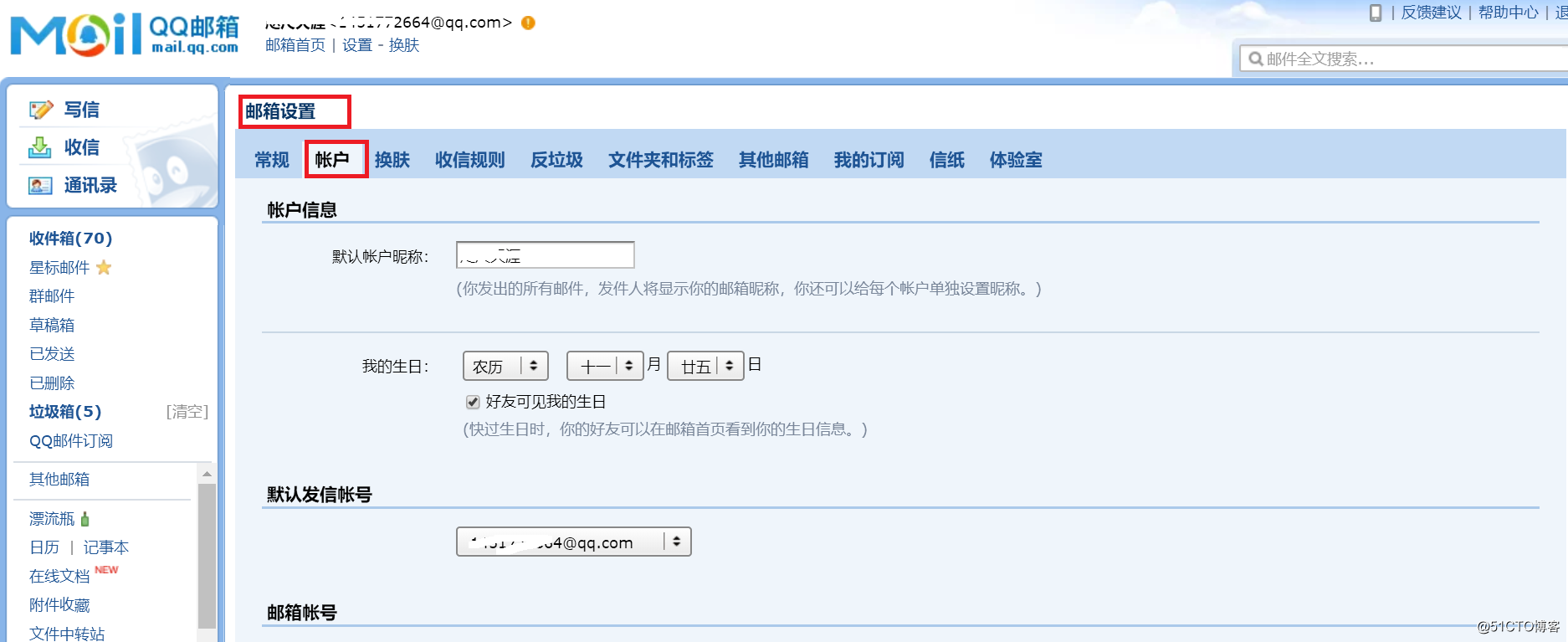Click the star icon beside 星标邮件
This screenshot has height=642, width=1568.
(104, 268)
